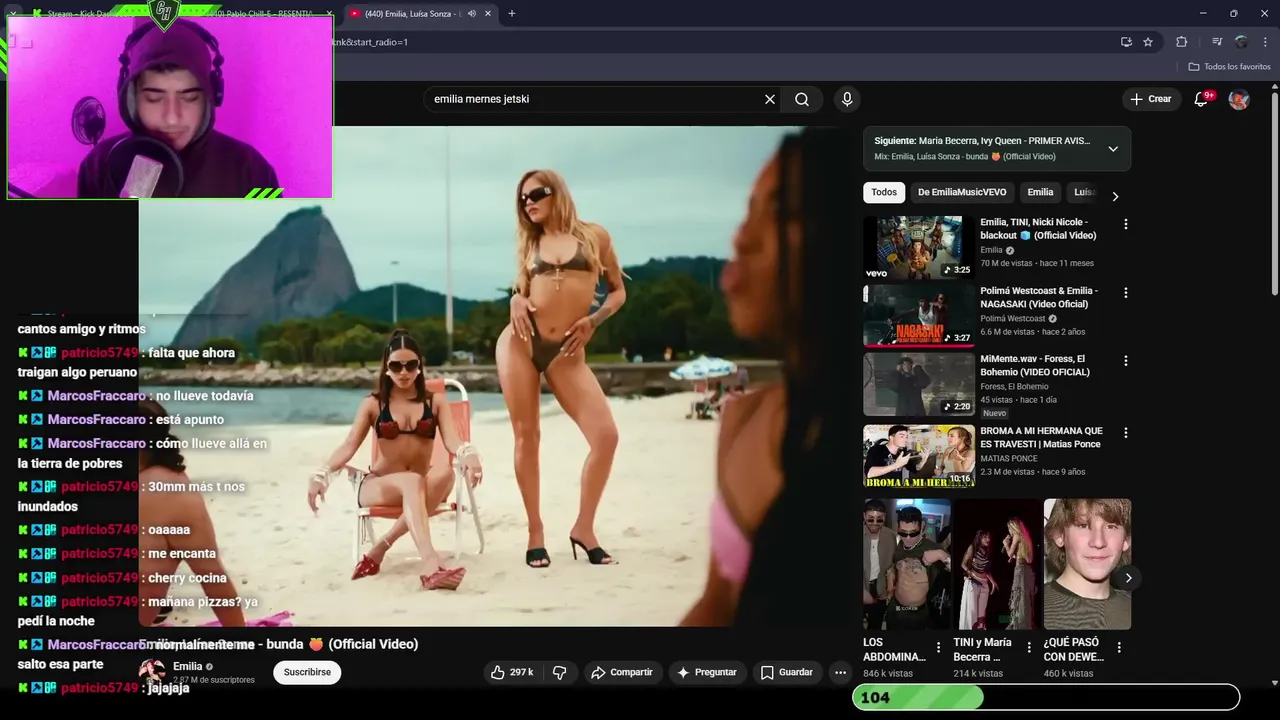Bookmark page with the star icon

(1148, 42)
